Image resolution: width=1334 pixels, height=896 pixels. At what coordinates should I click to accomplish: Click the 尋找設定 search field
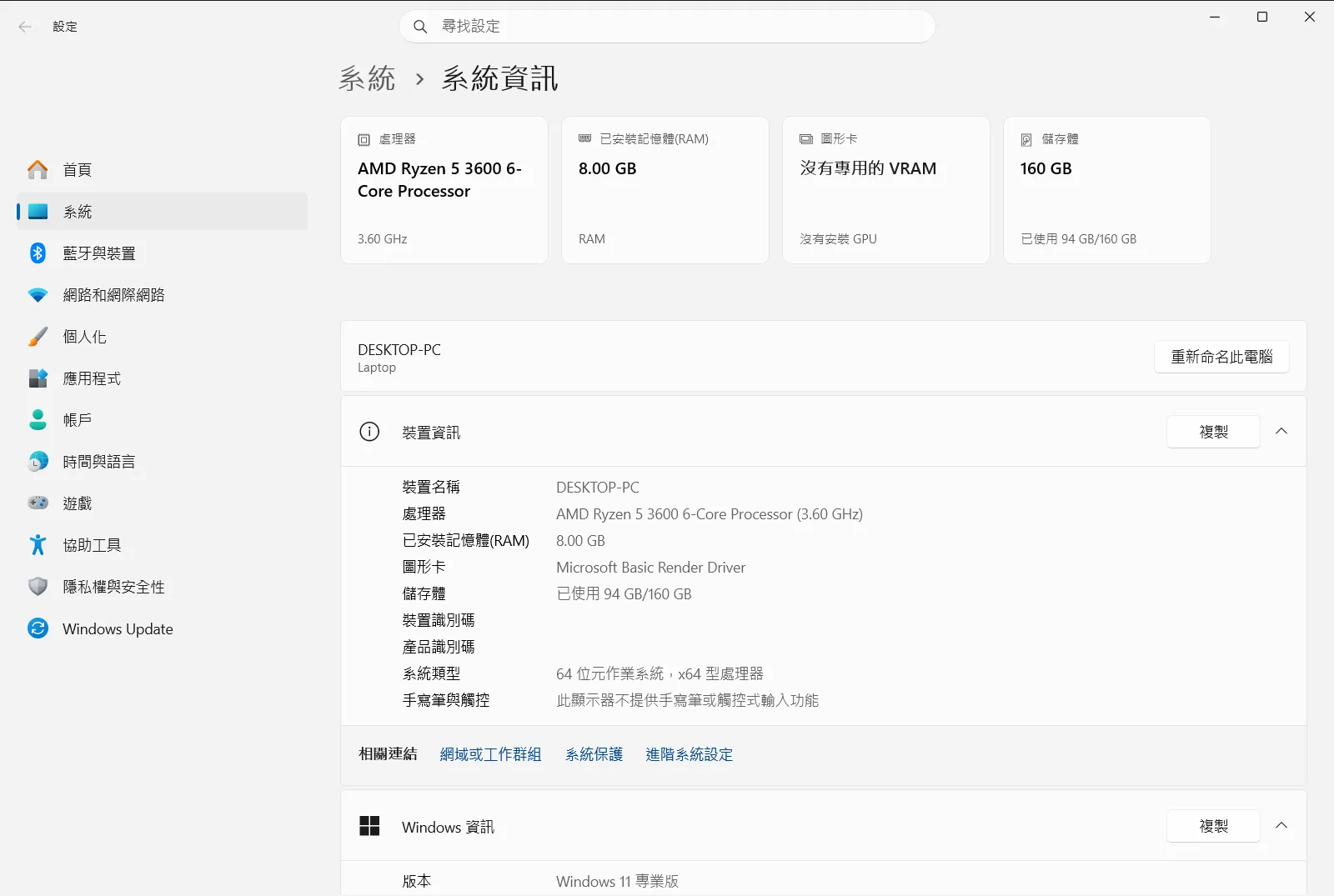(667, 27)
